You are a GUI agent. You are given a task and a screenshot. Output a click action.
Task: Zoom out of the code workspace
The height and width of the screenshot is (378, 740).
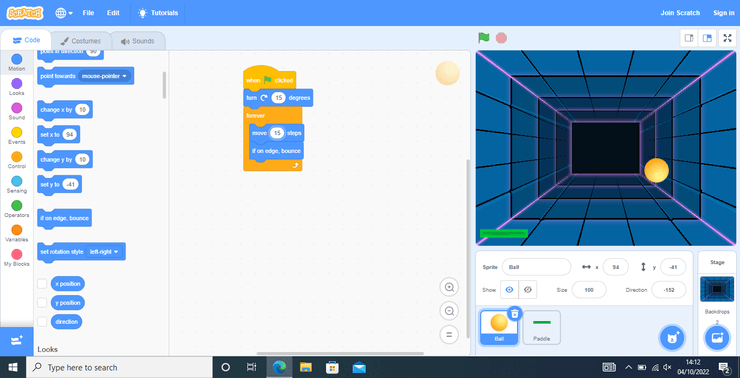449,311
